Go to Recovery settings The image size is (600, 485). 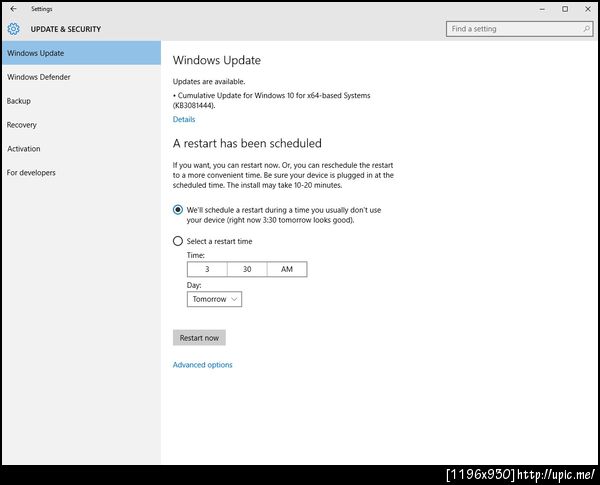82,125
